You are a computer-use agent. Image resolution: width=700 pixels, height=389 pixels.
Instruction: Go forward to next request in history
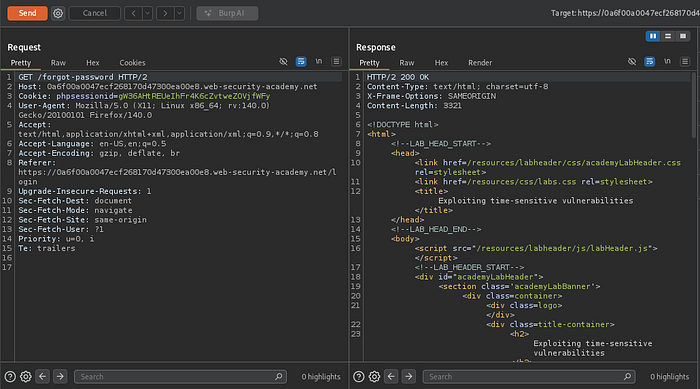[165, 13]
